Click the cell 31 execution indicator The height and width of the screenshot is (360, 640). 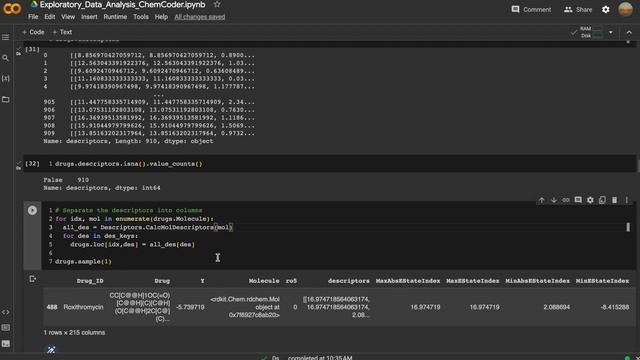[x=32, y=49]
